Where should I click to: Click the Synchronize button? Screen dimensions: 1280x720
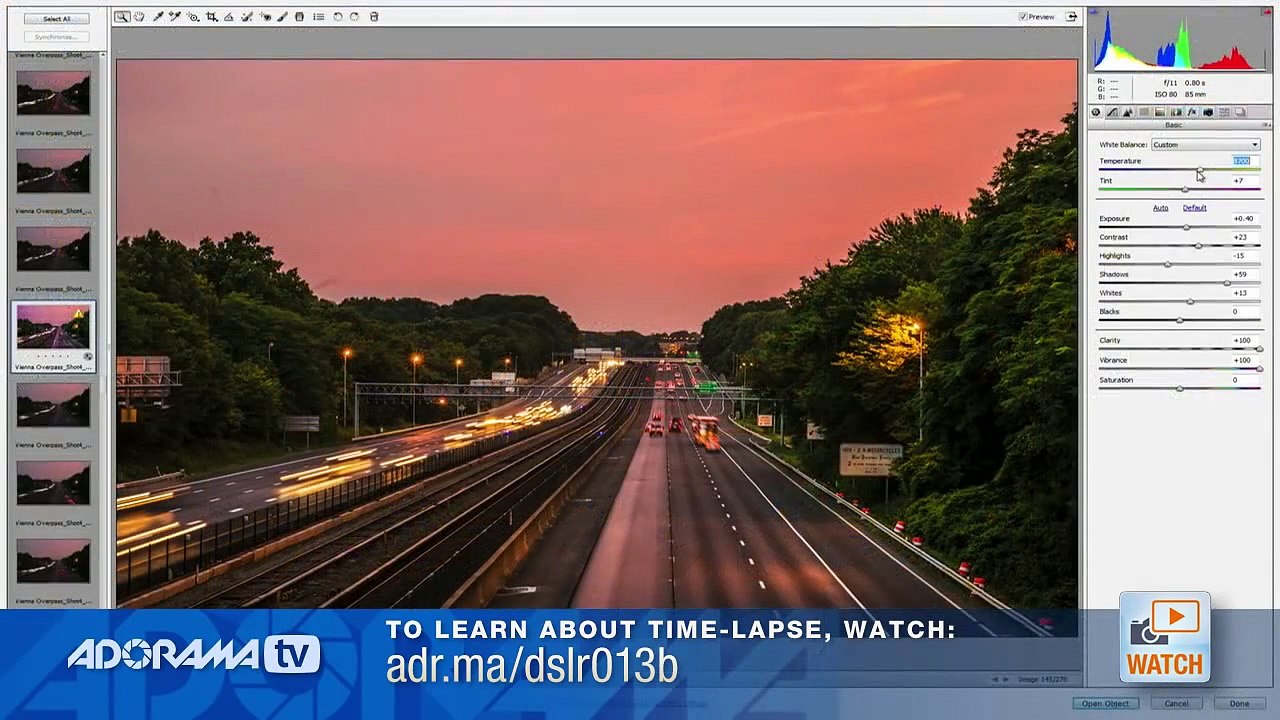click(56, 37)
